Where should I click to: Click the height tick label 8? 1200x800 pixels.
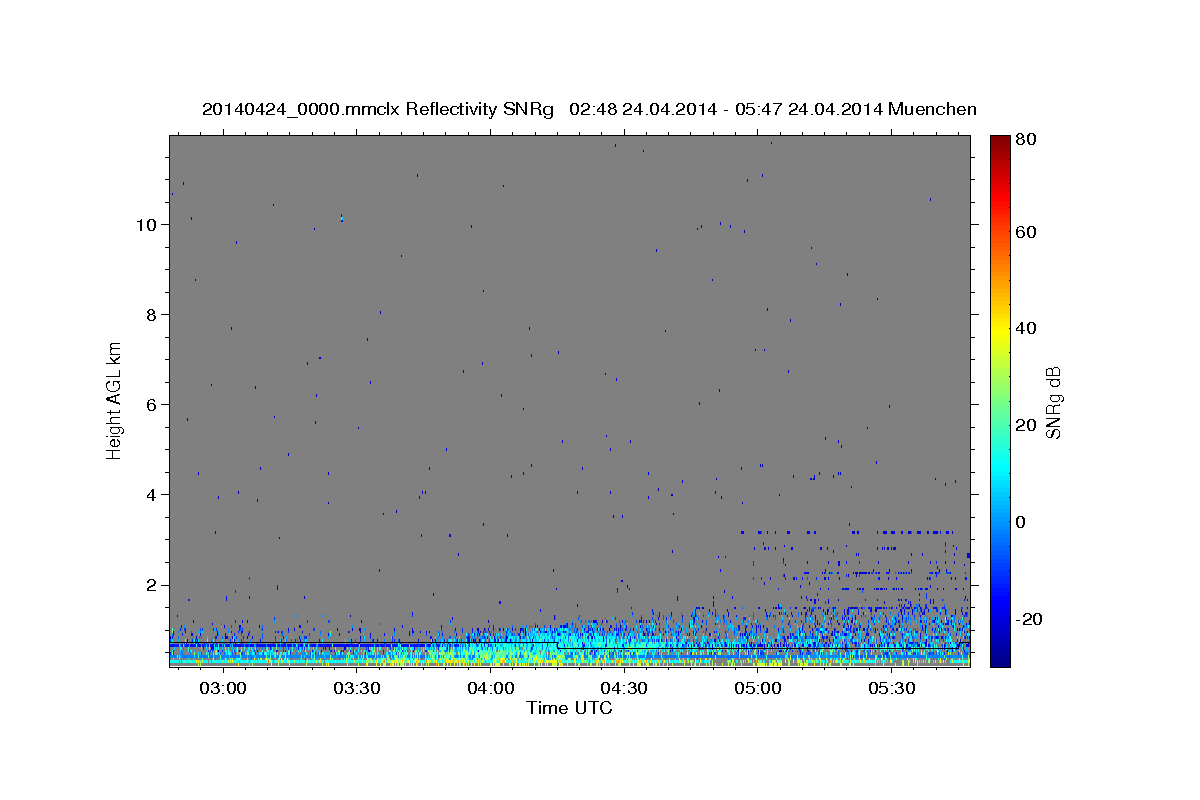pos(150,315)
